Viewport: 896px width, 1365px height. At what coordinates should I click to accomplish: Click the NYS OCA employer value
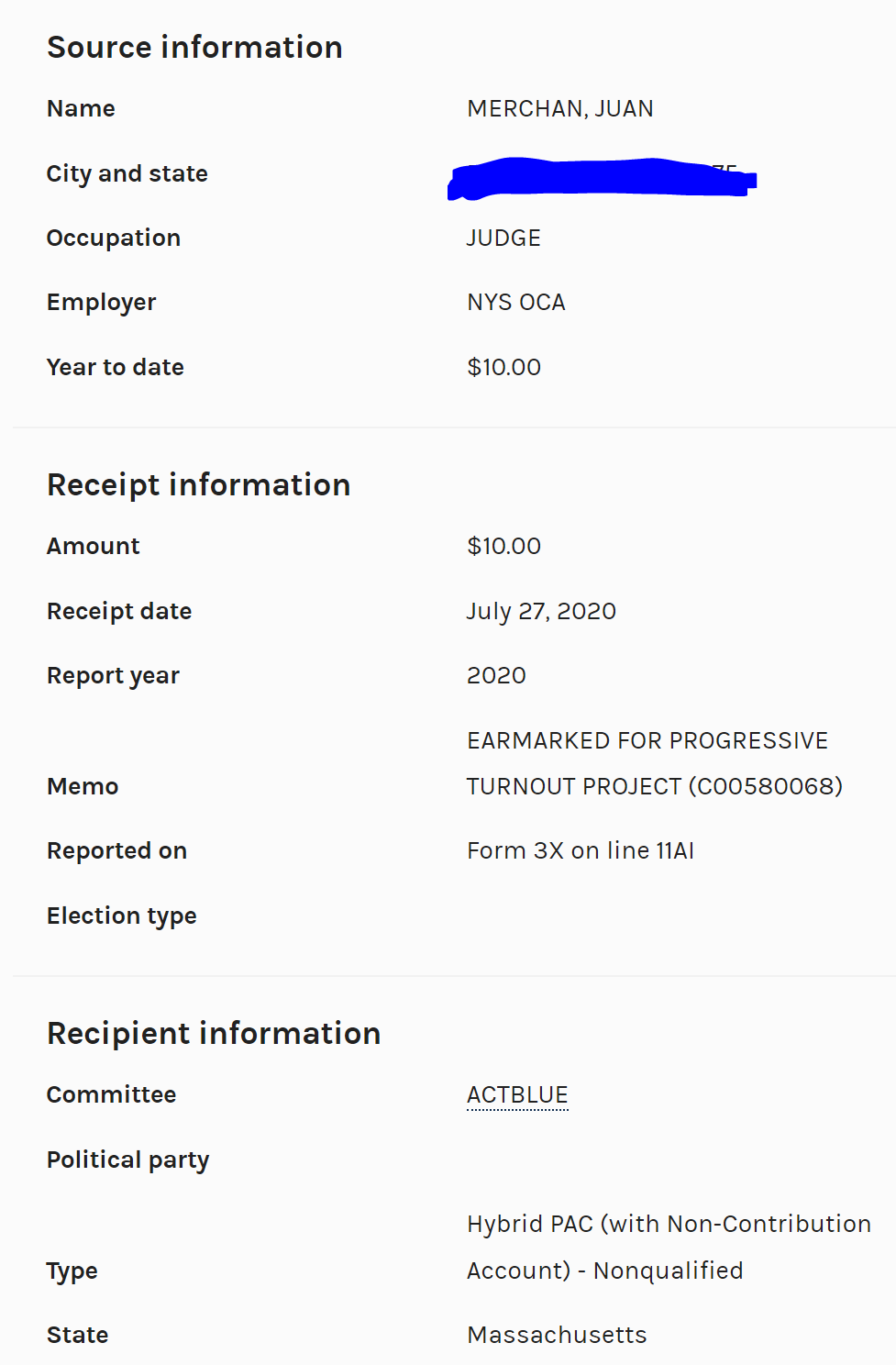(515, 303)
